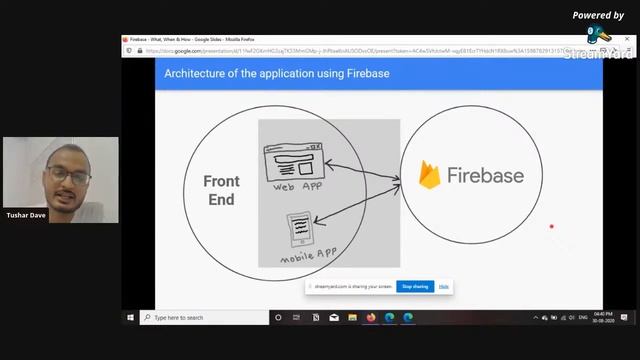Open the Mail app in taskbar
This screenshot has width=640, height=360.
pos(334,318)
